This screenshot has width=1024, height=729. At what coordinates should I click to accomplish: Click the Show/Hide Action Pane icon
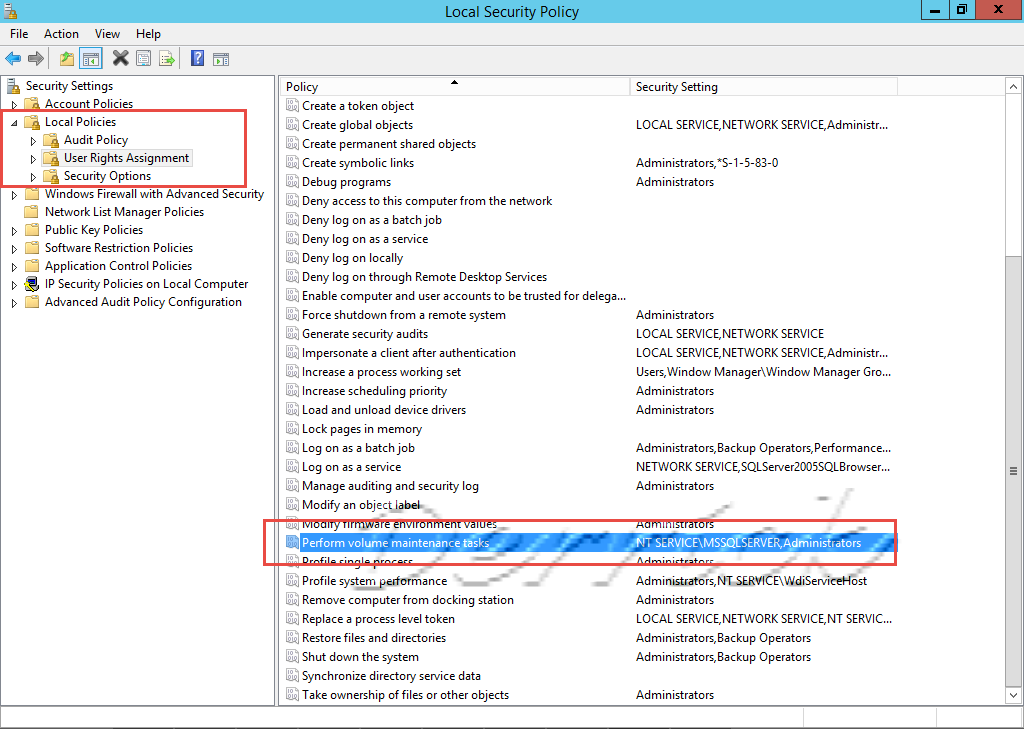point(220,58)
